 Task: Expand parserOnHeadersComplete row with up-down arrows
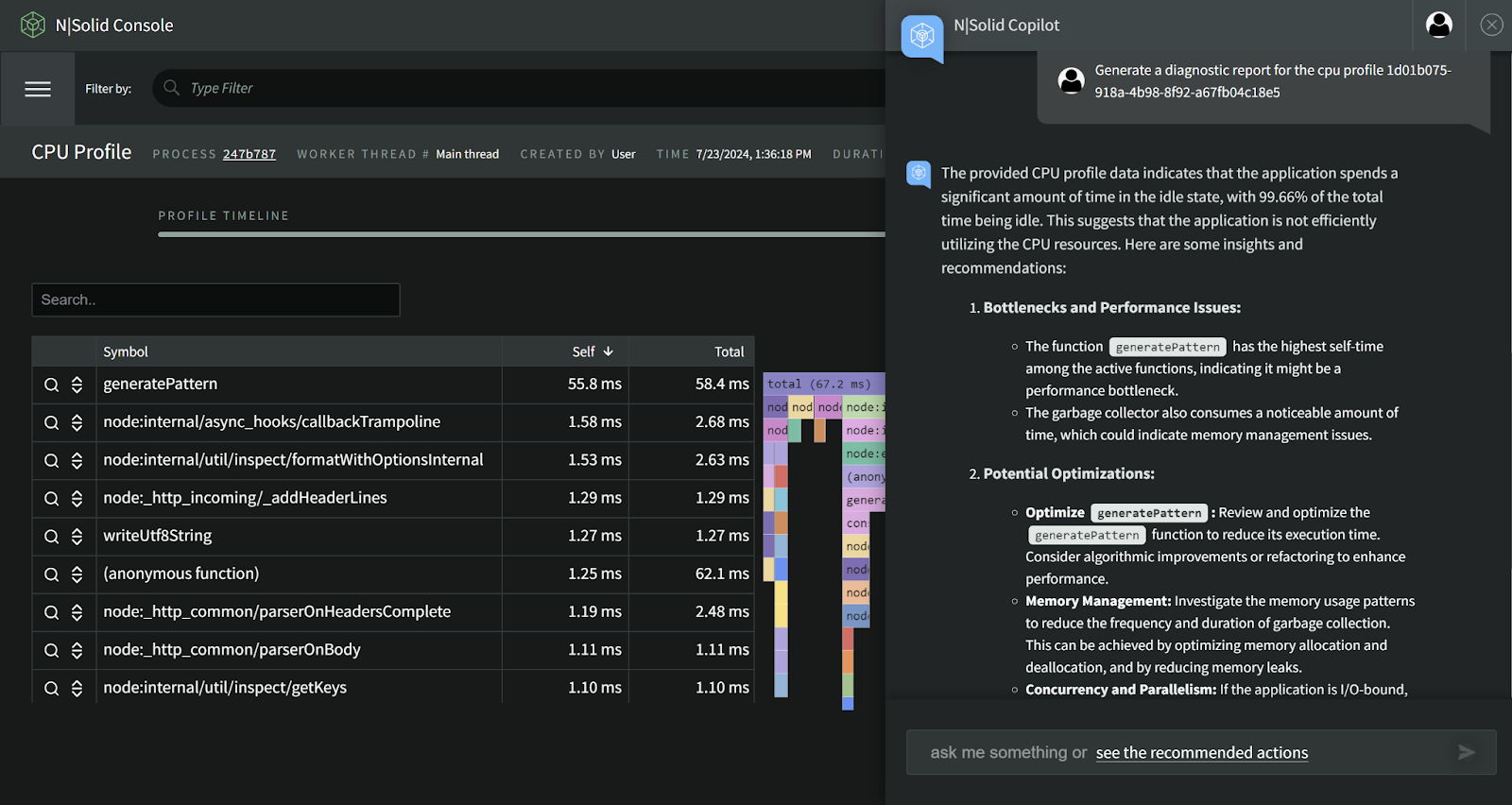(77, 612)
